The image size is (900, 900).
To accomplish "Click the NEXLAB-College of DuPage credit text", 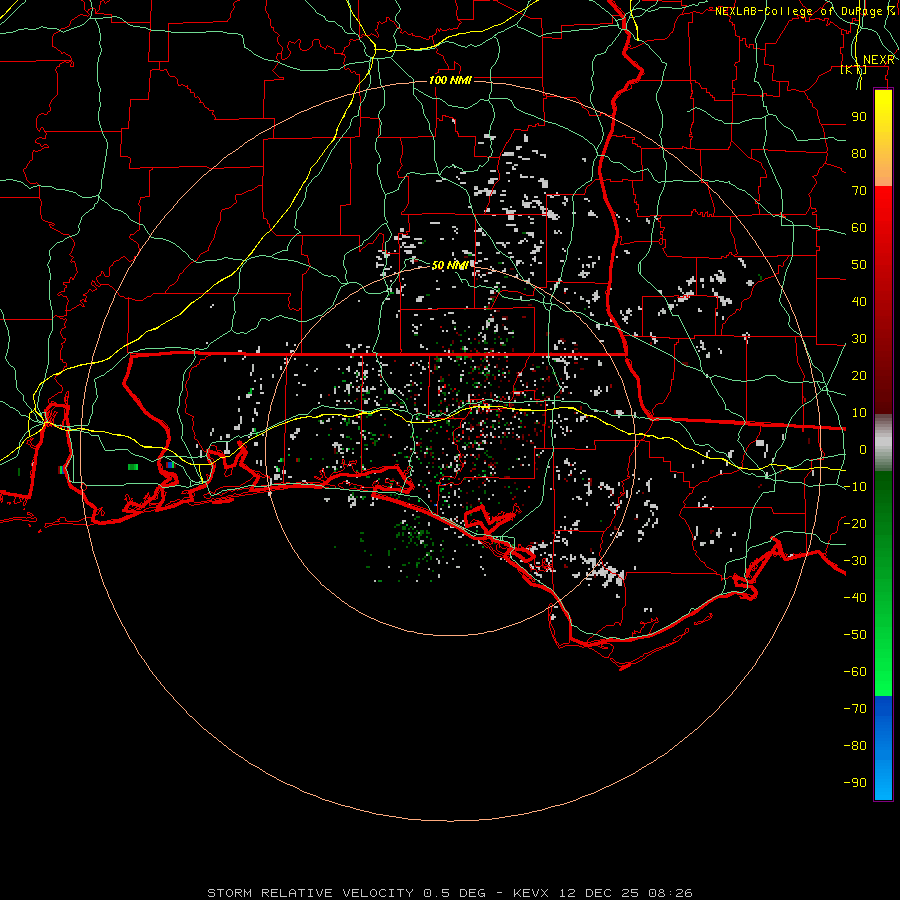I will coord(805,11).
